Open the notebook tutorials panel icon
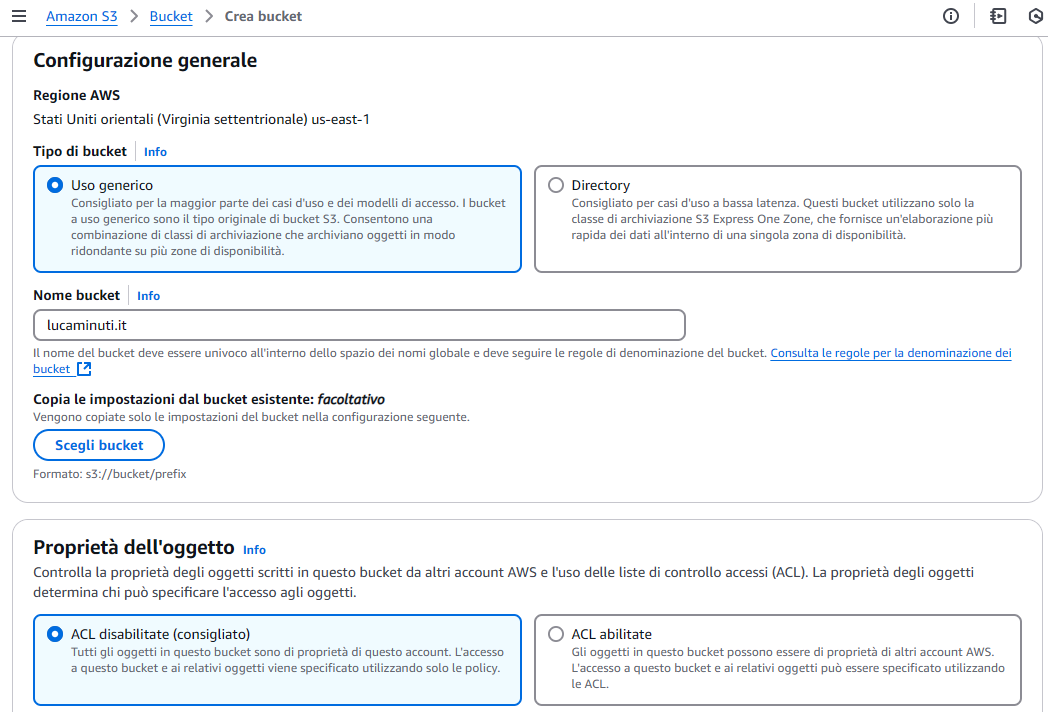Image resolution: width=1048 pixels, height=712 pixels. (x=998, y=16)
